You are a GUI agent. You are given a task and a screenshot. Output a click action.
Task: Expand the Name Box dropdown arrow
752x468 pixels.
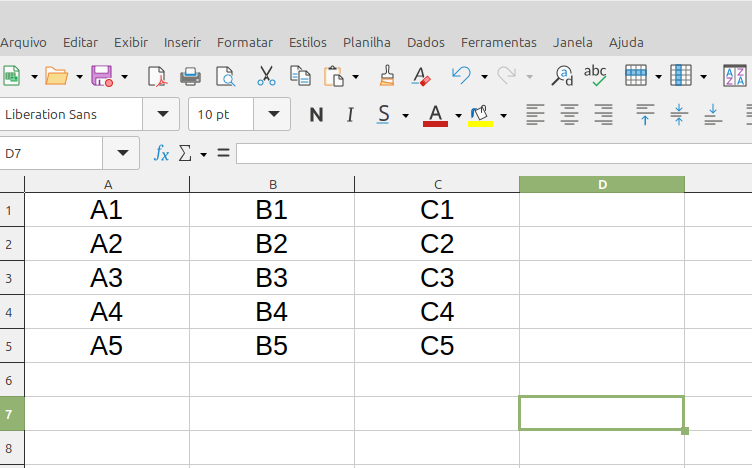[x=122, y=153]
